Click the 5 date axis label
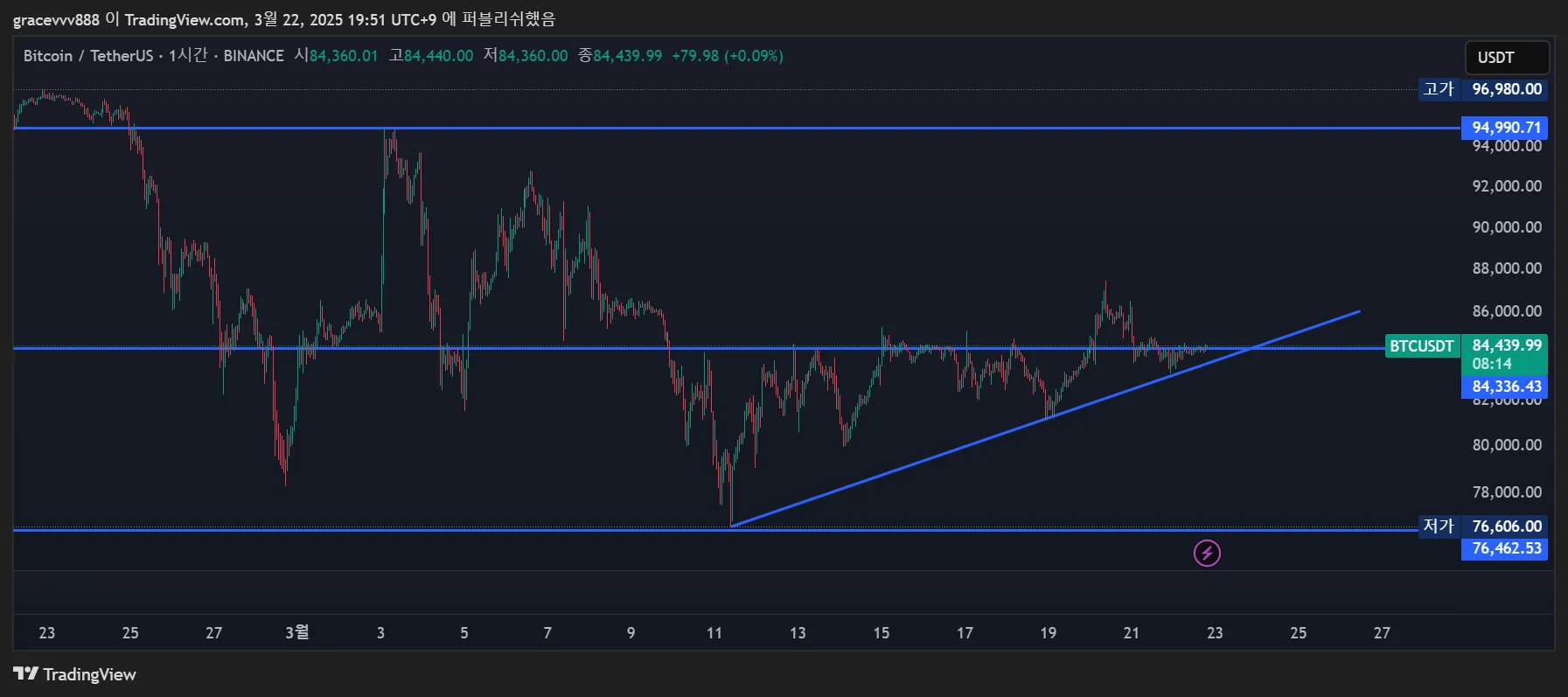Image resolution: width=1568 pixels, height=697 pixels. [464, 633]
